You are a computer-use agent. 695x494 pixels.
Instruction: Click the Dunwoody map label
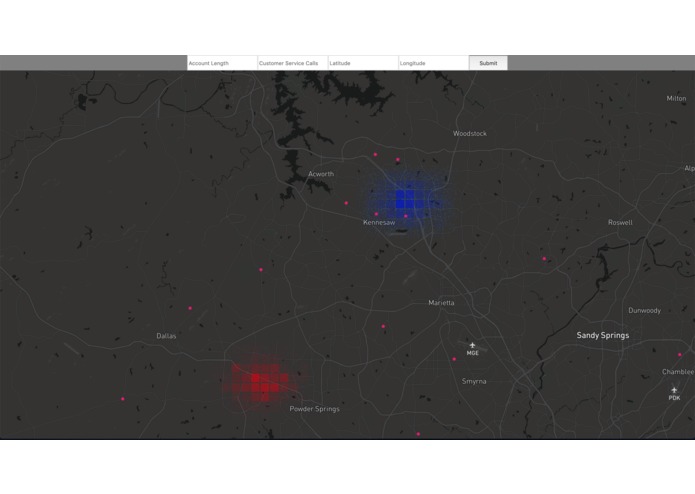[x=644, y=311]
